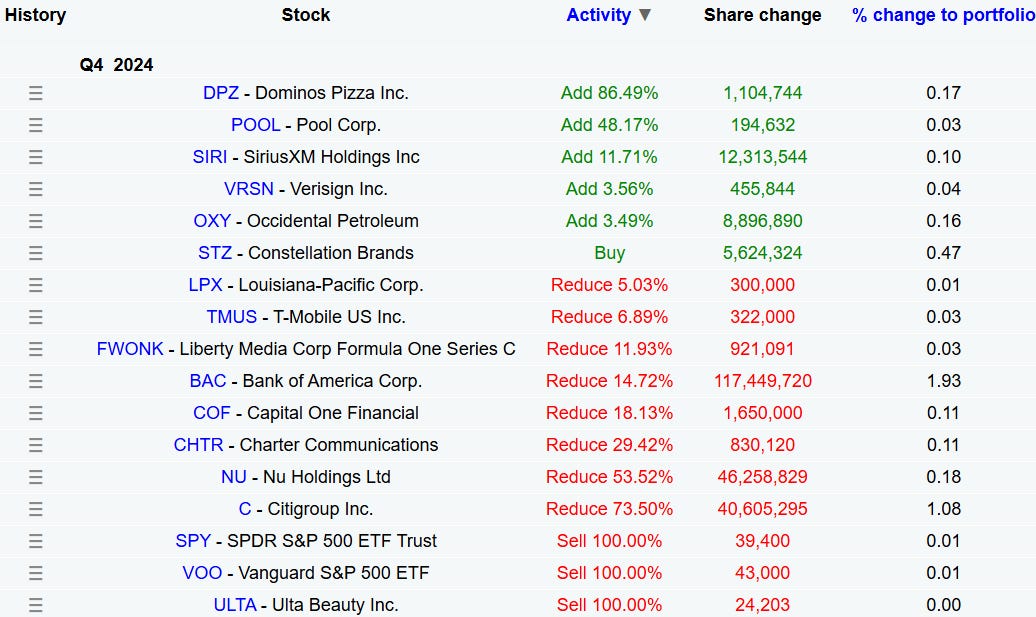
Task: Open history for Bank of America Corp.
Action: pyautogui.click(x=35, y=380)
